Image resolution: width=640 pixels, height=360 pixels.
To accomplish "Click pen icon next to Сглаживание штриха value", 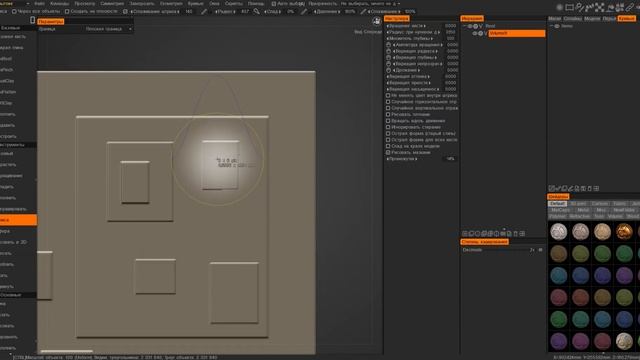I will point(204,11).
